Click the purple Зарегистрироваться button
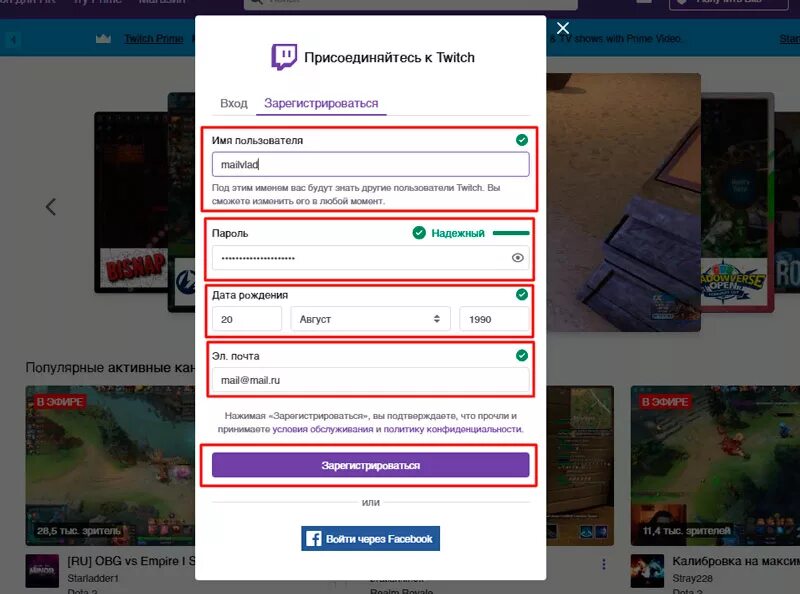The height and width of the screenshot is (594, 800). [370, 465]
